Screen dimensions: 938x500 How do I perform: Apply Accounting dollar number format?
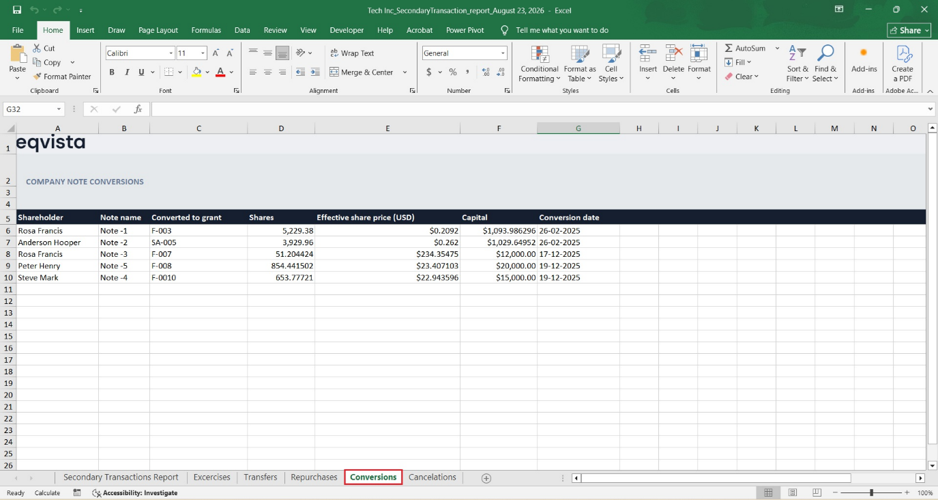[x=429, y=72]
